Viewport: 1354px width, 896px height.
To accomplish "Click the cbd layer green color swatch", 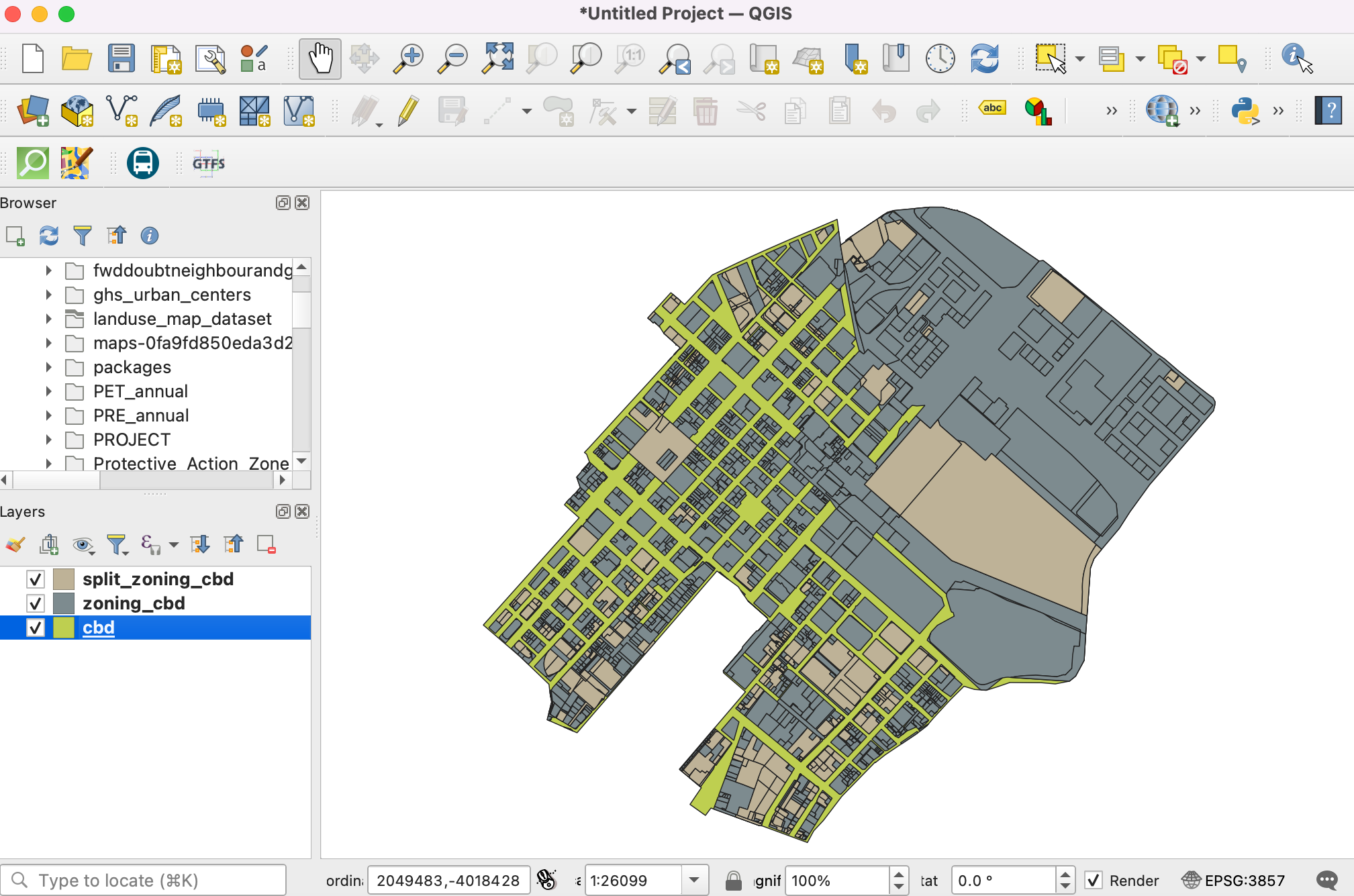I will pyautogui.click(x=64, y=628).
